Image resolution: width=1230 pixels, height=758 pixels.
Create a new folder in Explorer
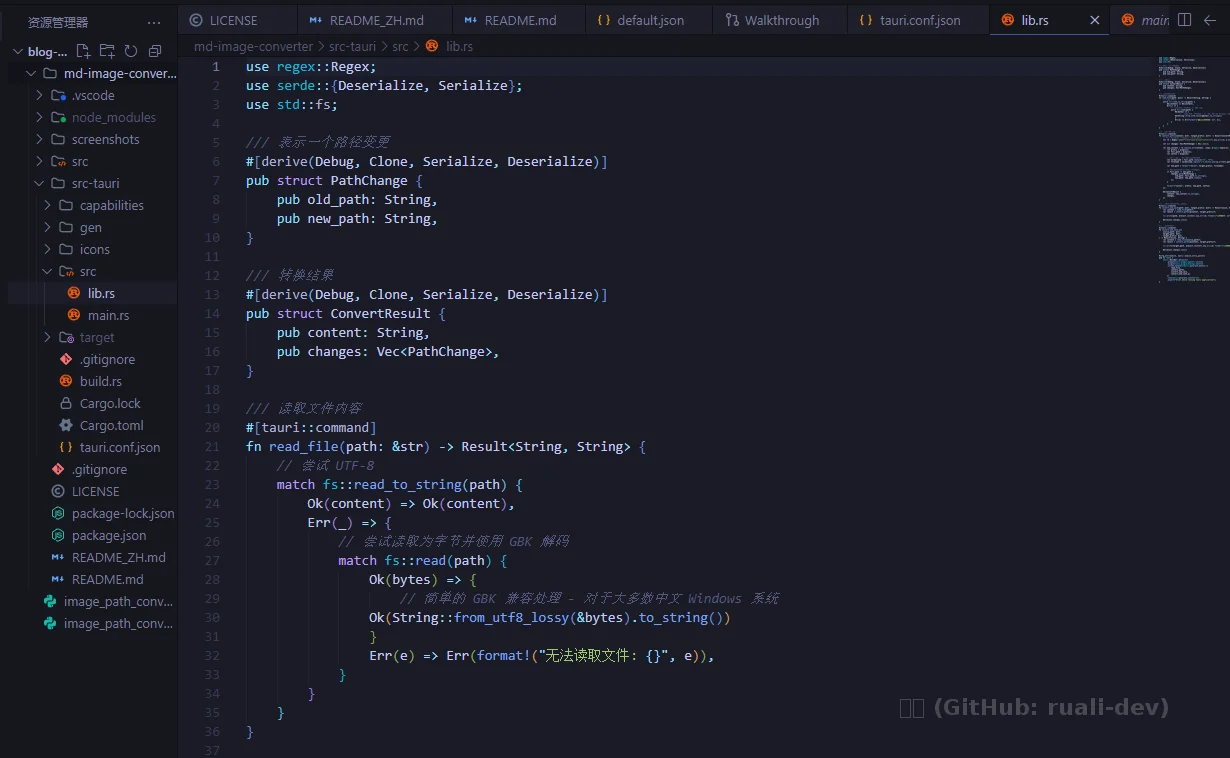107,50
